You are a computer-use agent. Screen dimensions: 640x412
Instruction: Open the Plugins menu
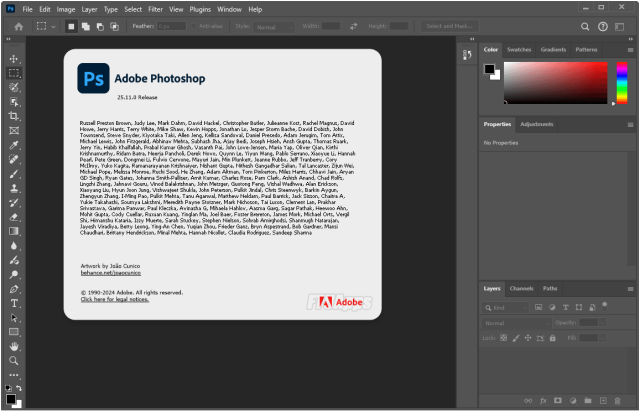click(x=200, y=9)
